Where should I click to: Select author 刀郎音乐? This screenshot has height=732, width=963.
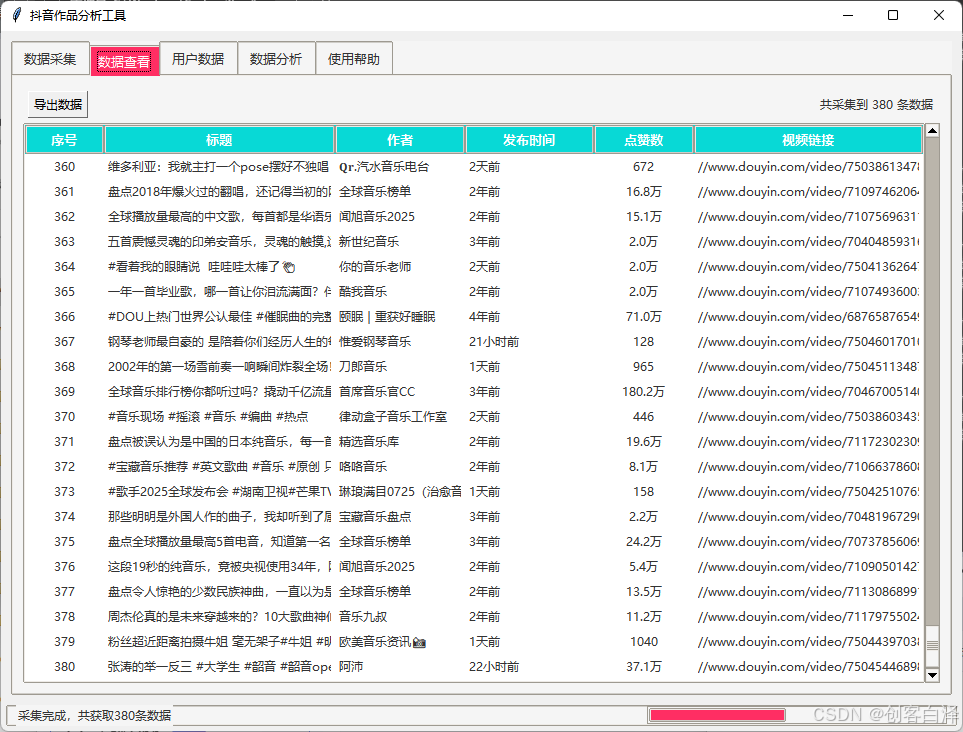pos(363,367)
